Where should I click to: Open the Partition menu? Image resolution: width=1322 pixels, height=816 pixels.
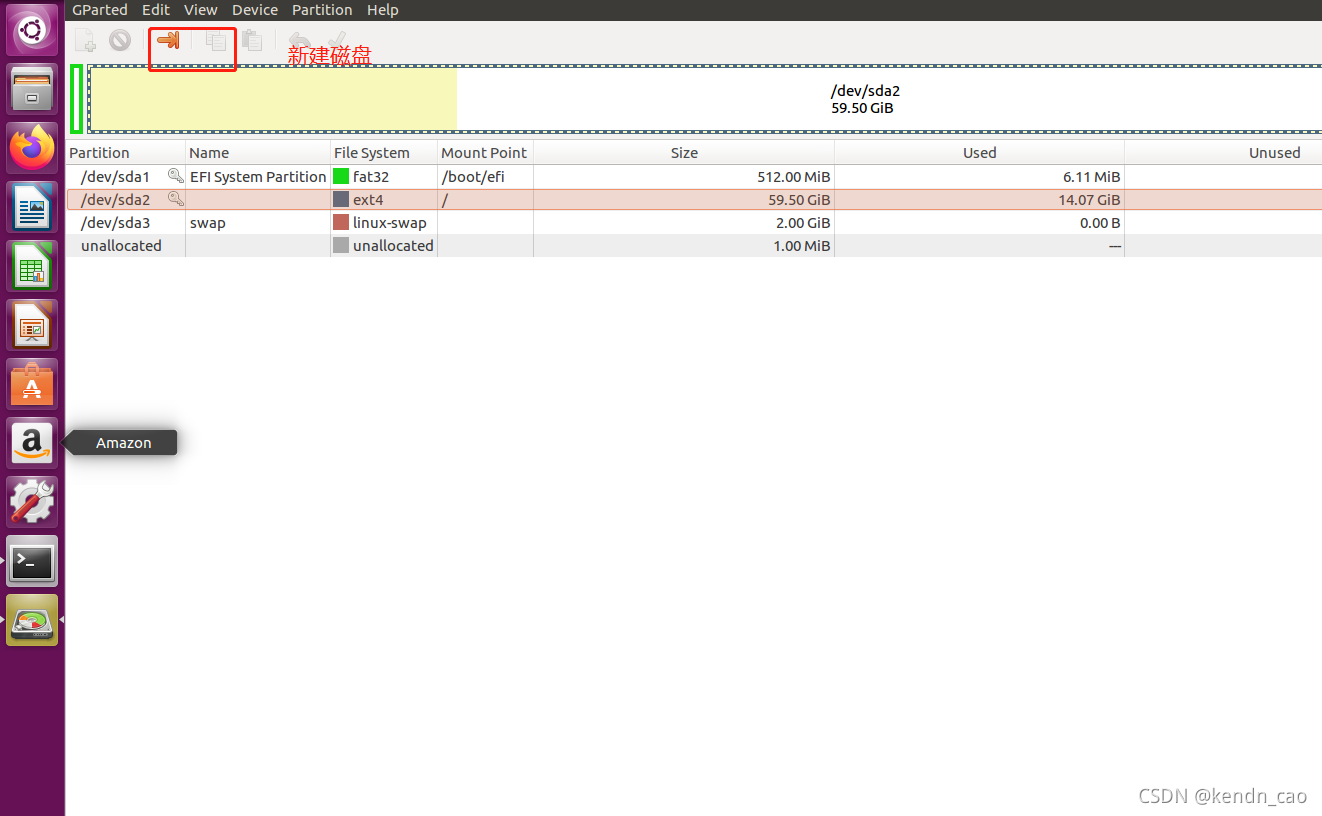[322, 10]
